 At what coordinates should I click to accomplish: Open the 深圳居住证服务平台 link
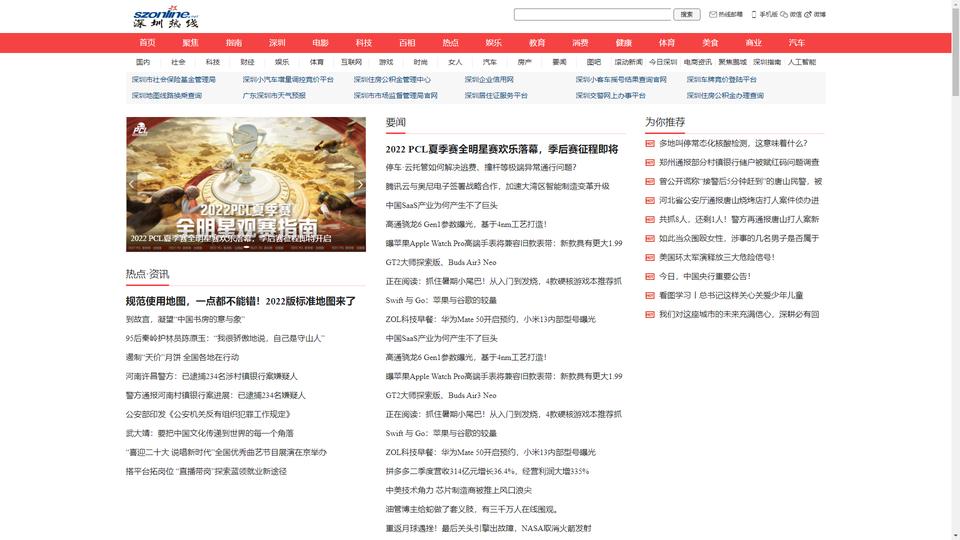coord(497,96)
